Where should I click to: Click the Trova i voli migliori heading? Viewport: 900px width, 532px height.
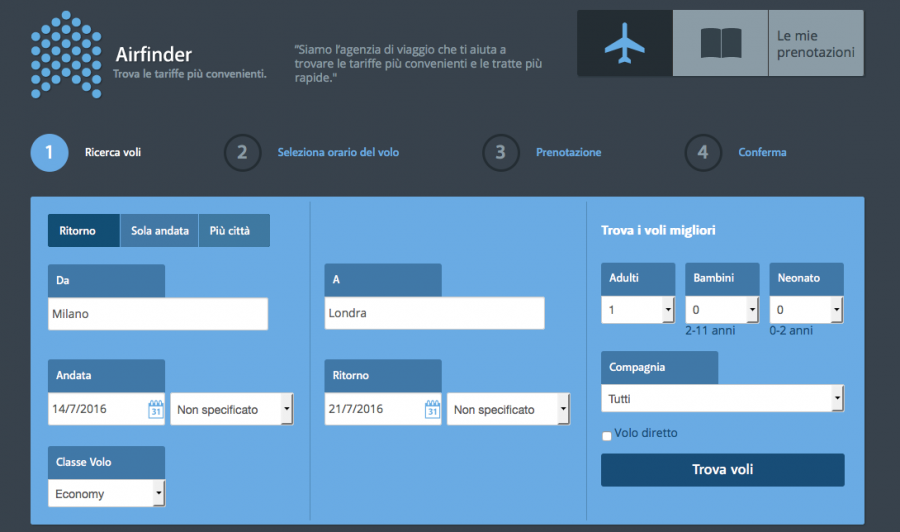658,231
